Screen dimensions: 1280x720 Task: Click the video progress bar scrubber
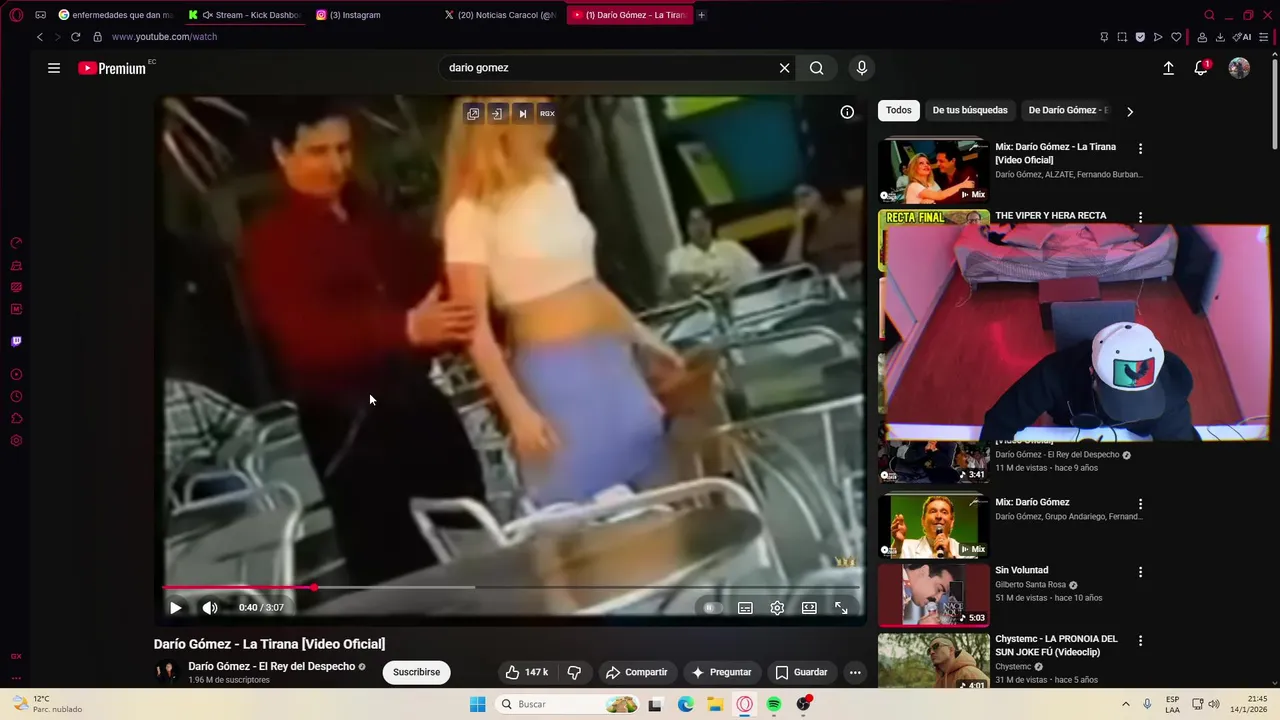click(x=314, y=587)
